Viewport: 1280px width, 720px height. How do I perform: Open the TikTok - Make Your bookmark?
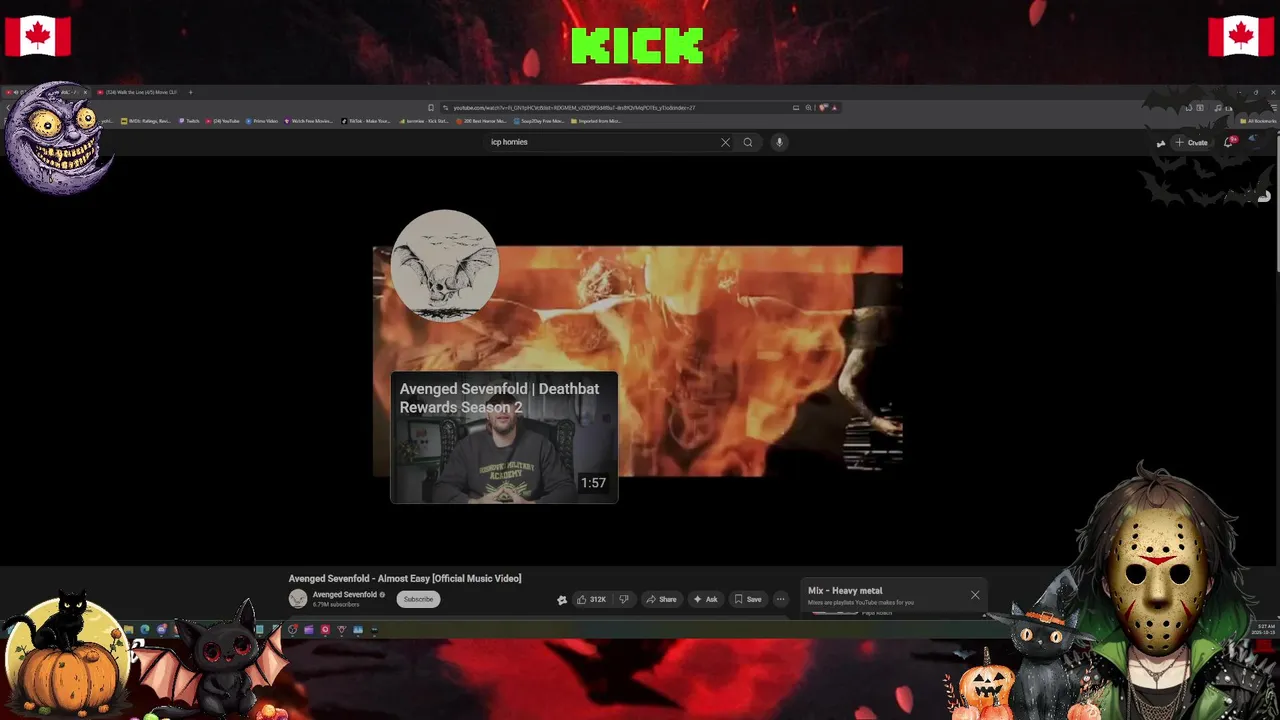[366, 121]
